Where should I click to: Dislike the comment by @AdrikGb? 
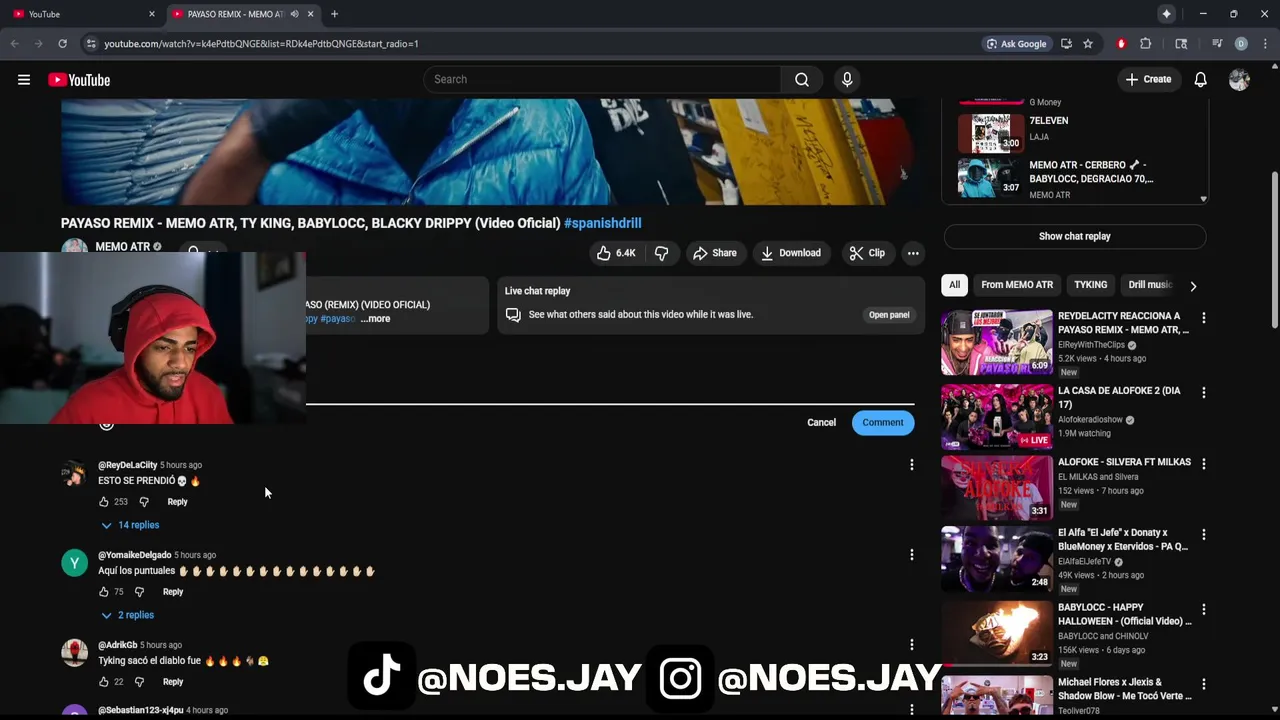click(139, 682)
